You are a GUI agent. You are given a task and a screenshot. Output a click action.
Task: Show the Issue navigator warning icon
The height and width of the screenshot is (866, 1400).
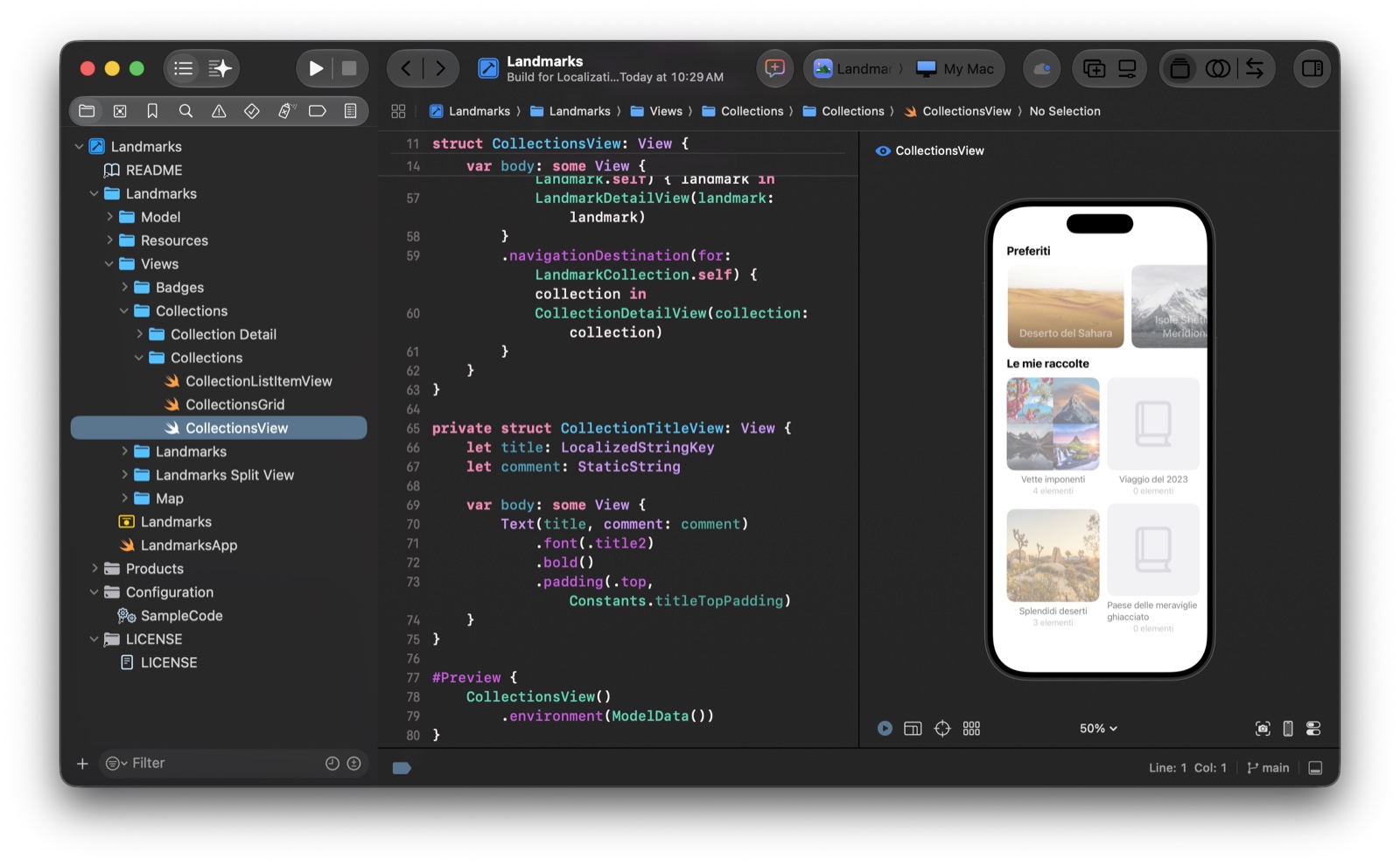point(219,111)
